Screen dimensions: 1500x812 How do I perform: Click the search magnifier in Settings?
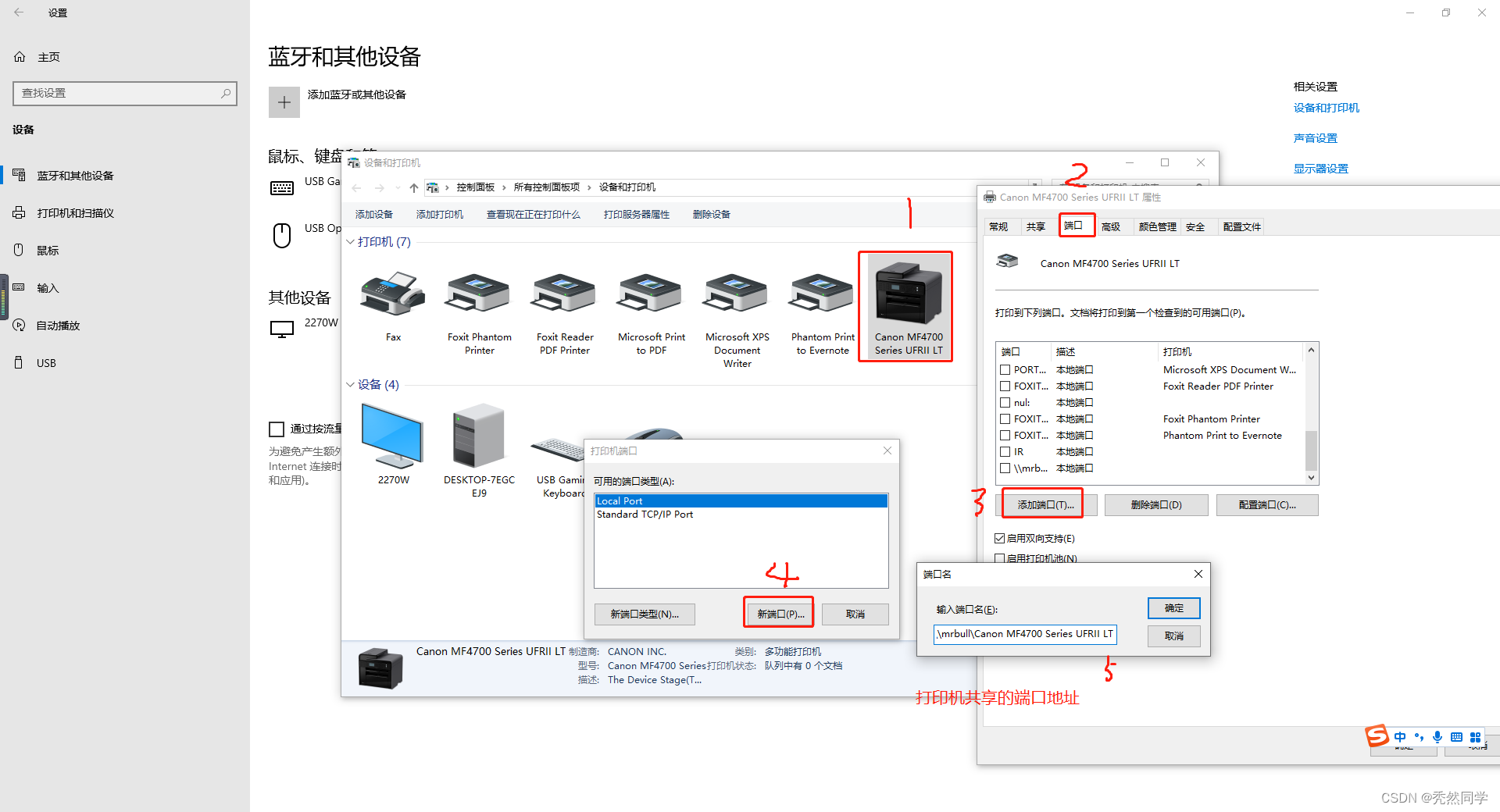[x=226, y=93]
